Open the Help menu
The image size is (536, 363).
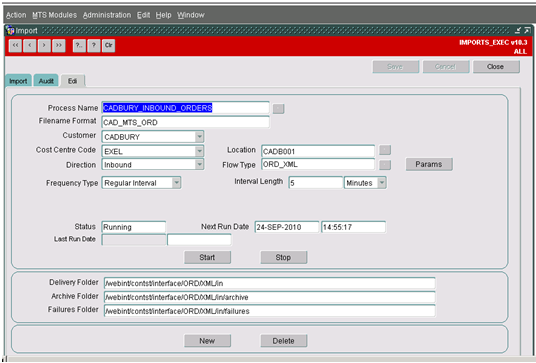[x=163, y=15]
